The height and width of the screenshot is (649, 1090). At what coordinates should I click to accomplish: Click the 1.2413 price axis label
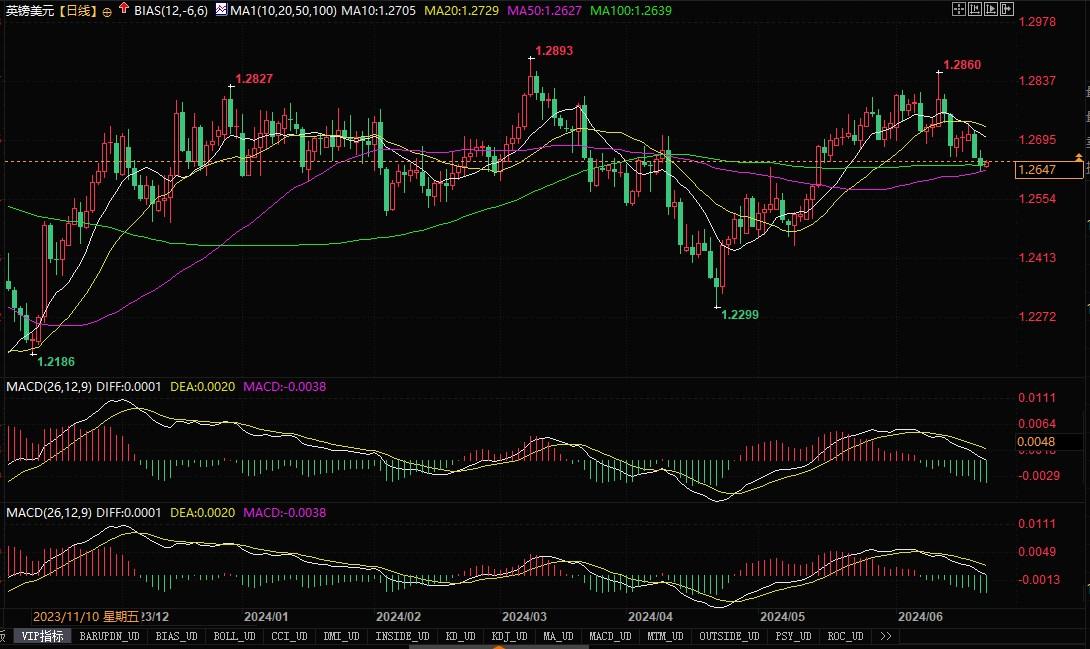coord(1036,258)
